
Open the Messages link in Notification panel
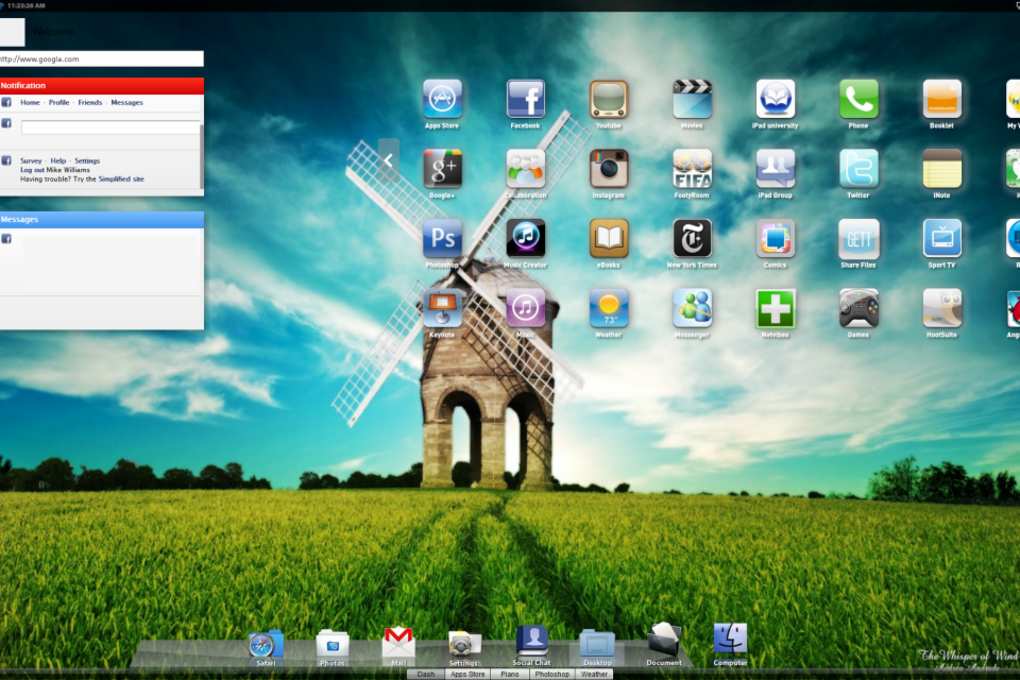pyautogui.click(x=127, y=102)
